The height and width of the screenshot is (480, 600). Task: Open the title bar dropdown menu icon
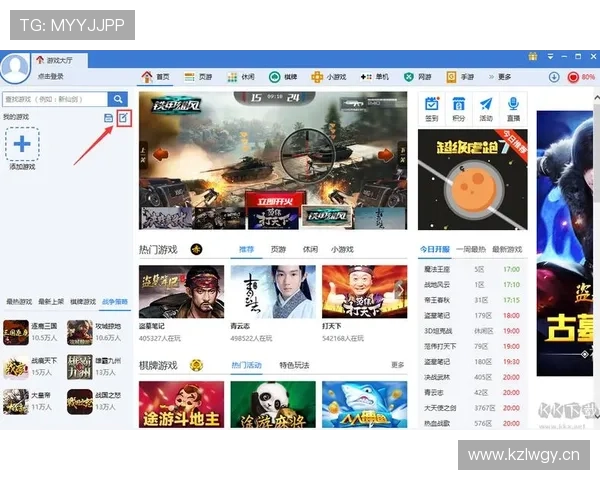(550, 57)
